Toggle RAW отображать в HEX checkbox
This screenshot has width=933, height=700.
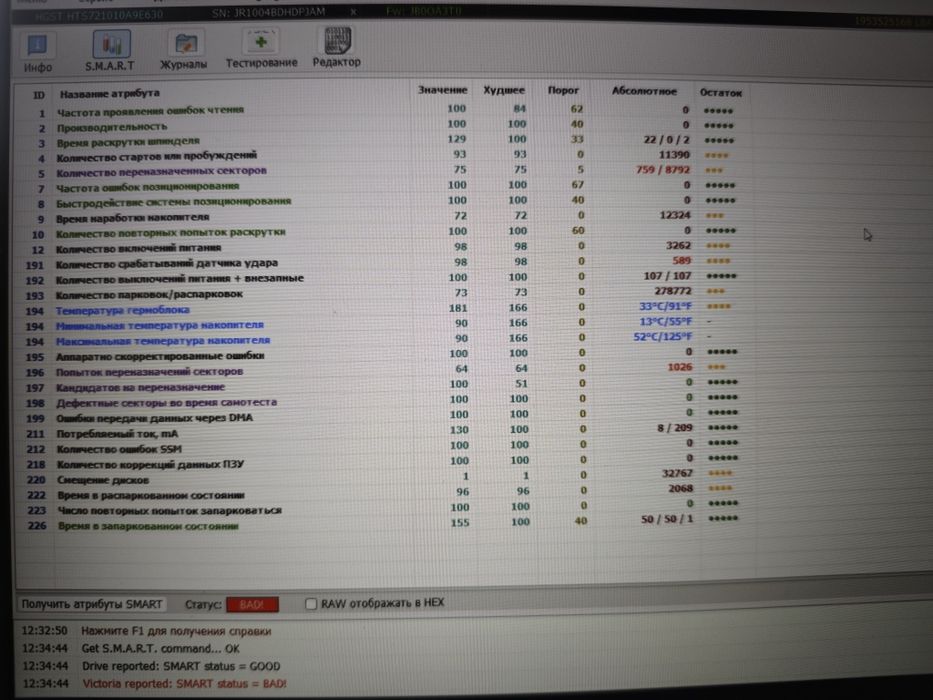311,604
